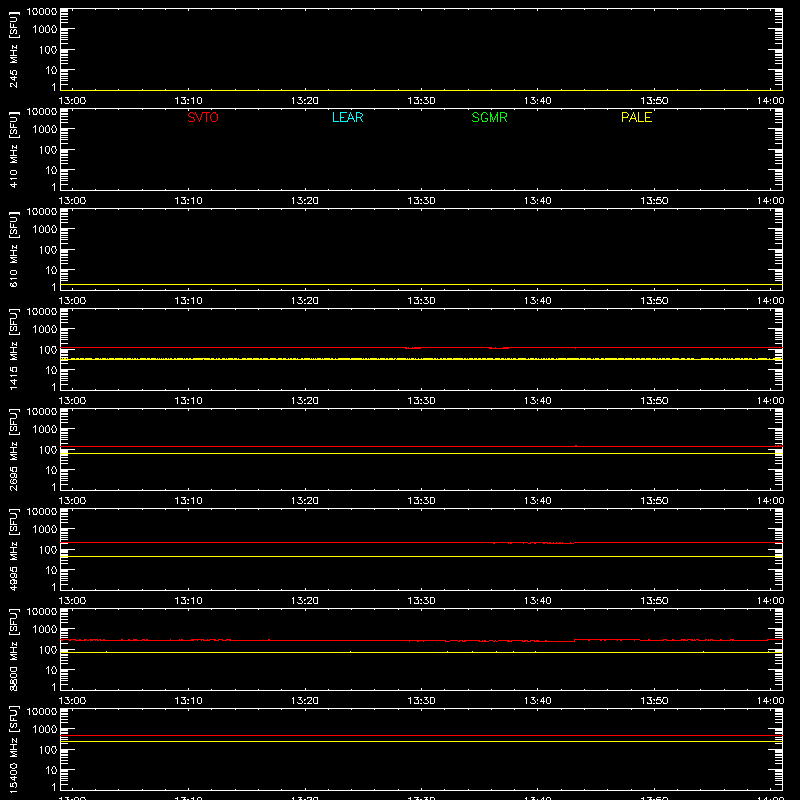Click the 1000 tick label on the 410 MHz plot
The image size is (800, 800).
(x=45, y=130)
